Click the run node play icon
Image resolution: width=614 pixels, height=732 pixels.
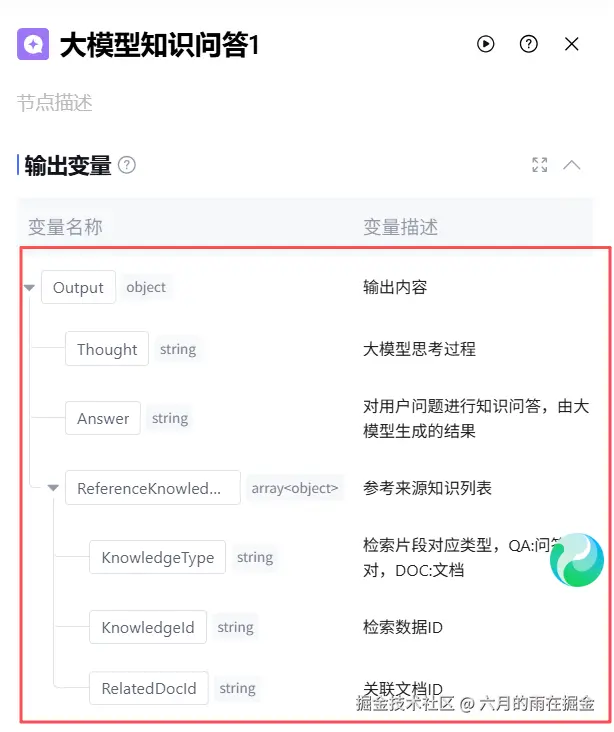486,44
